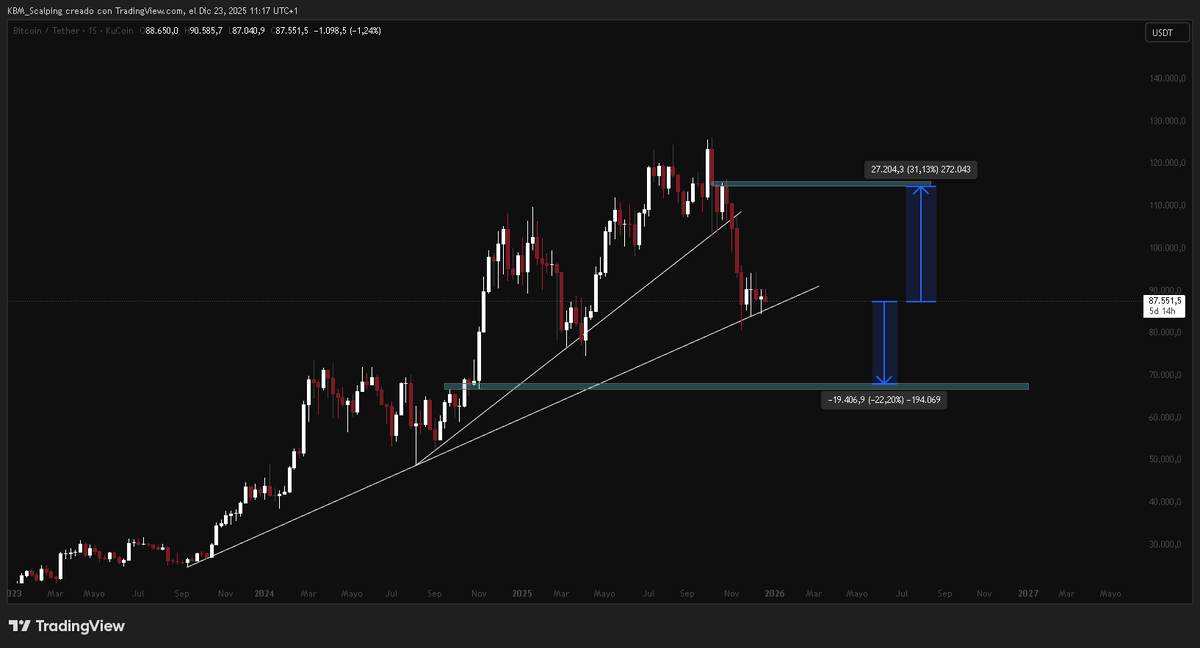Viewport: 1200px width, 648px height.
Task: Click the 2024 label on time axis
Action: 265,593
